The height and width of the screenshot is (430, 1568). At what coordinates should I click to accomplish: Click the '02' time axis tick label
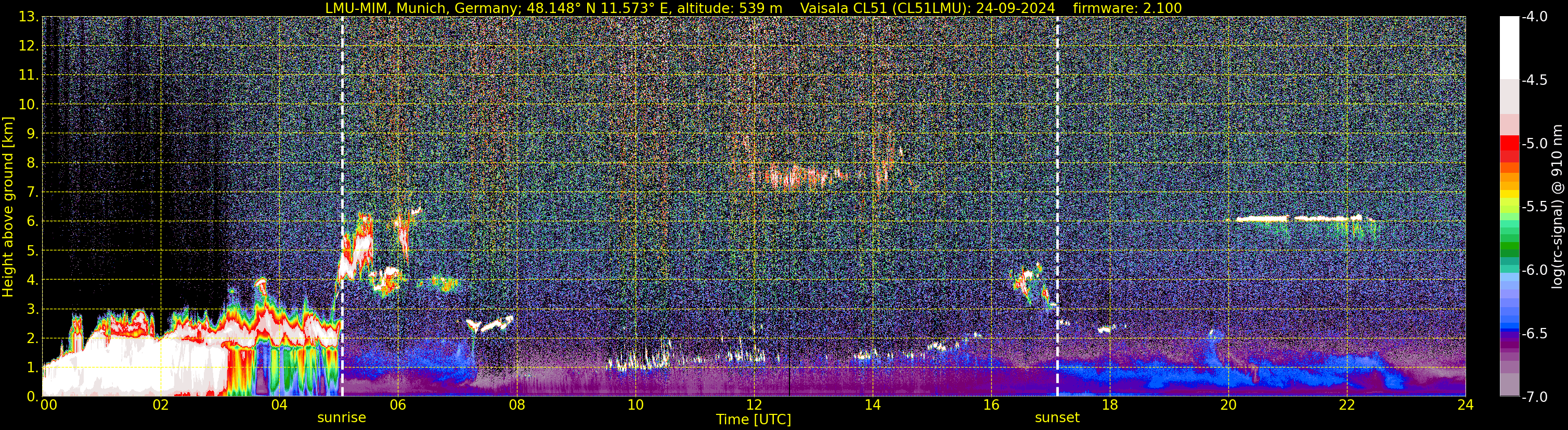[x=161, y=405]
